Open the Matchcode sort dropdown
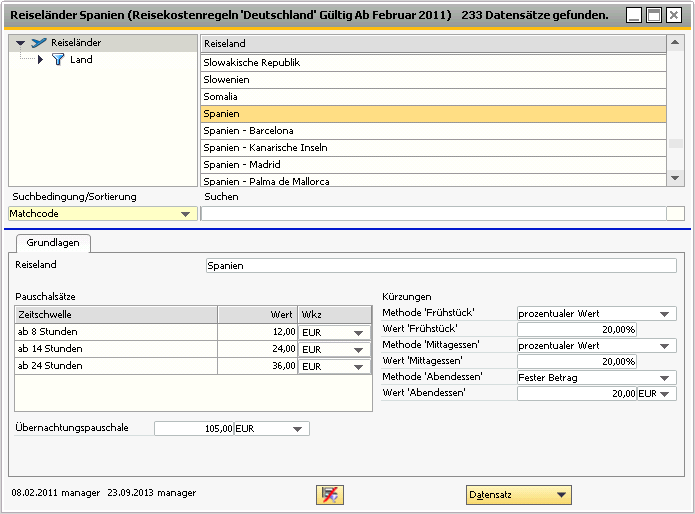695x514 pixels. (x=185, y=214)
